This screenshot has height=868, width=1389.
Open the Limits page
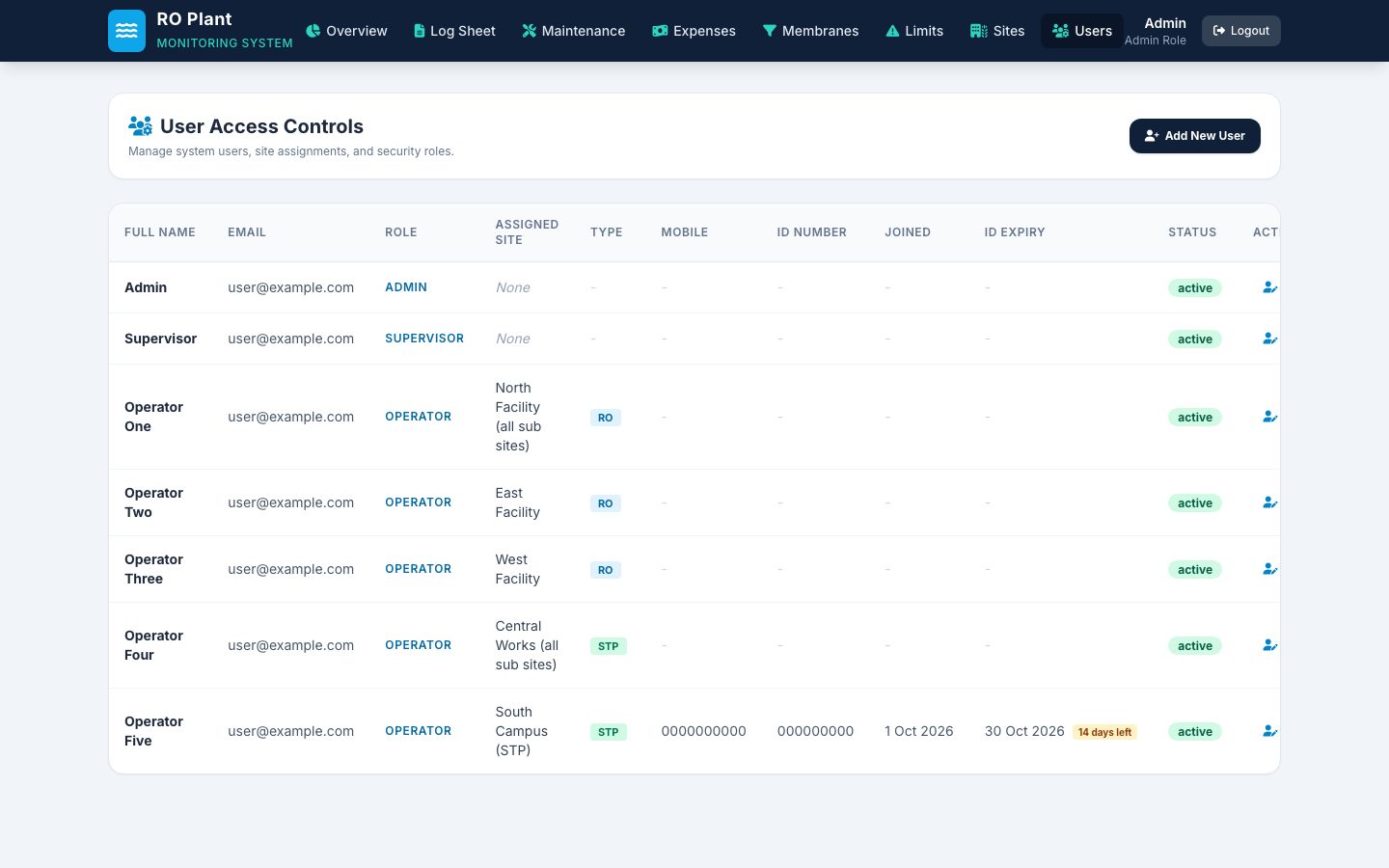[x=914, y=31]
